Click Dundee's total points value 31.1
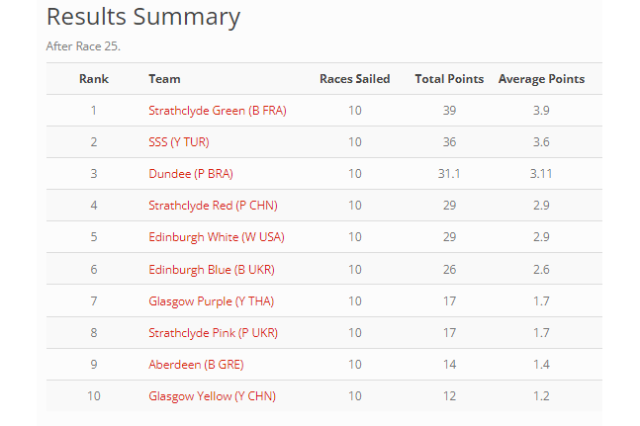The width and height of the screenshot is (640, 426). coord(449,174)
